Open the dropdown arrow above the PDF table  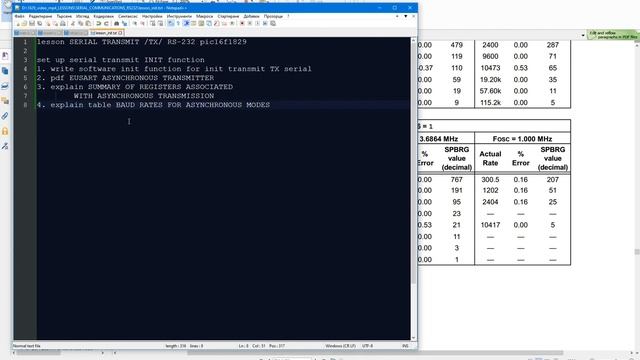click(x=583, y=36)
